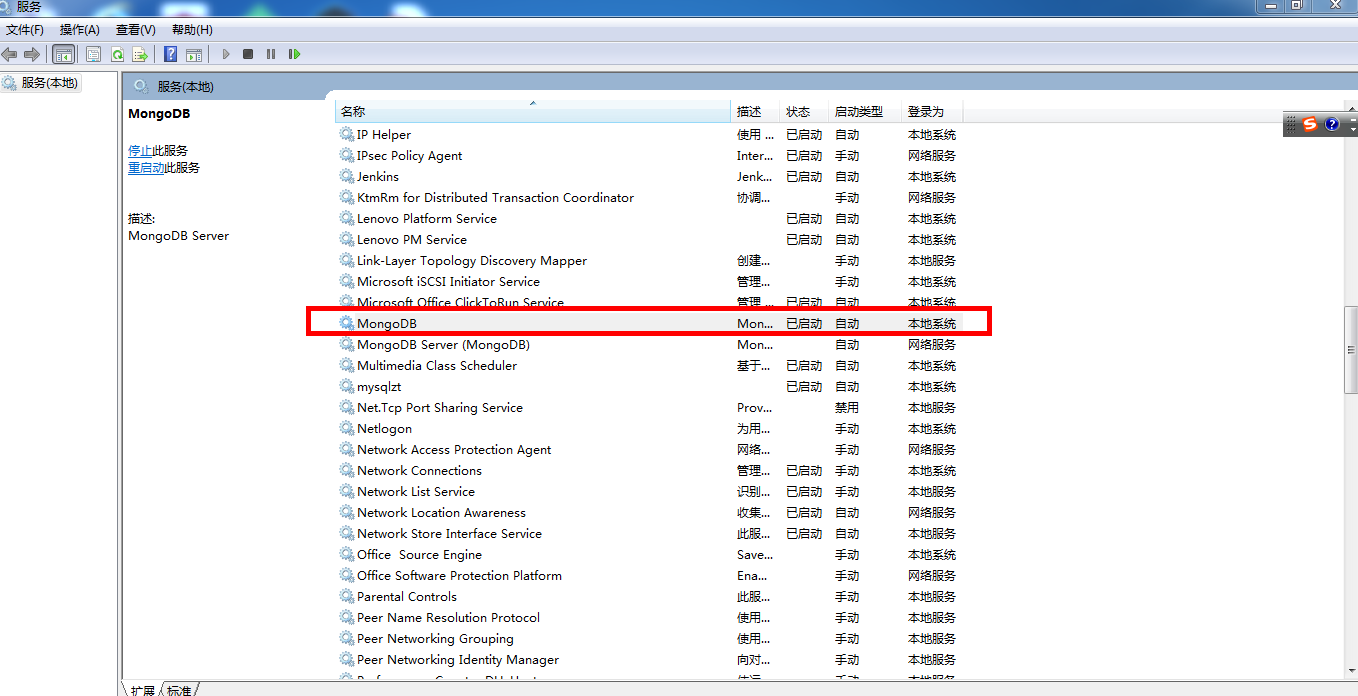Select the Network List Service row
This screenshot has width=1358, height=696.
tap(648, 491)
